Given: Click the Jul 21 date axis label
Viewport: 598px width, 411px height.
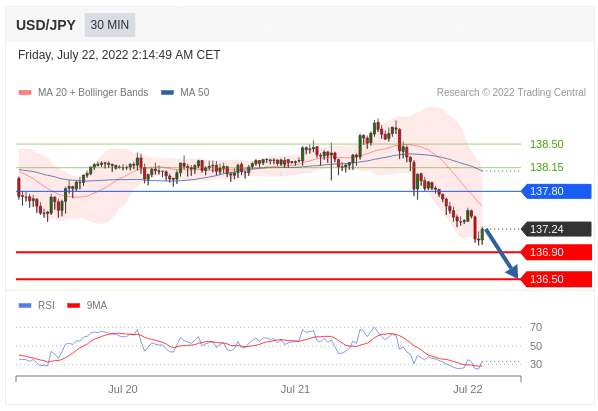Looking at the screenshot, I should pos(295,389).
